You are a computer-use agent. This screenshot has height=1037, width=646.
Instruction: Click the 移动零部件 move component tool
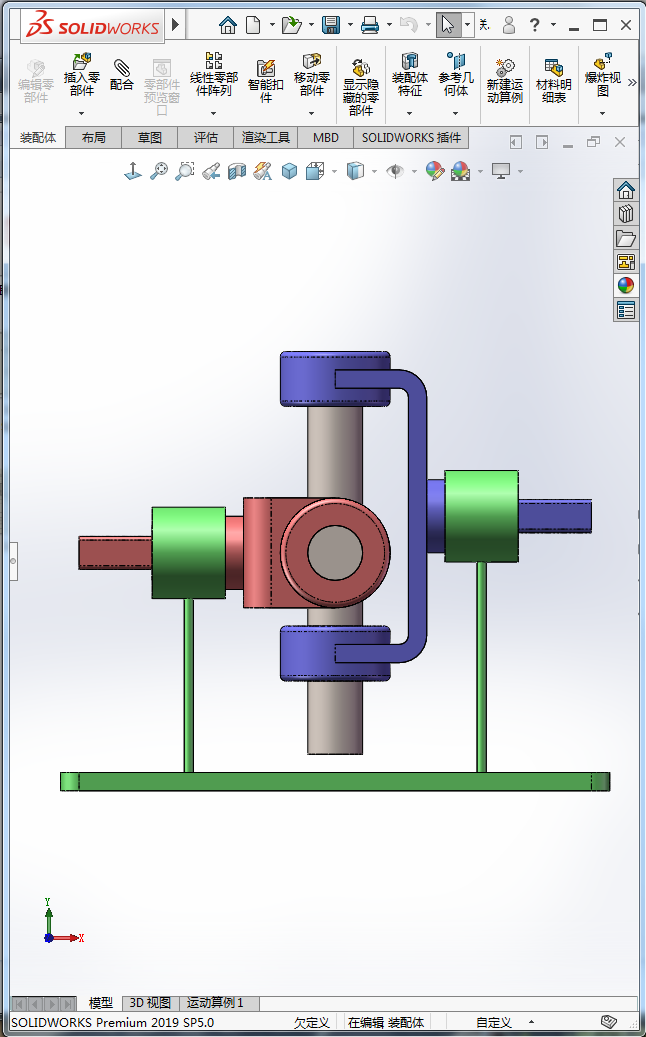point(312,75)
